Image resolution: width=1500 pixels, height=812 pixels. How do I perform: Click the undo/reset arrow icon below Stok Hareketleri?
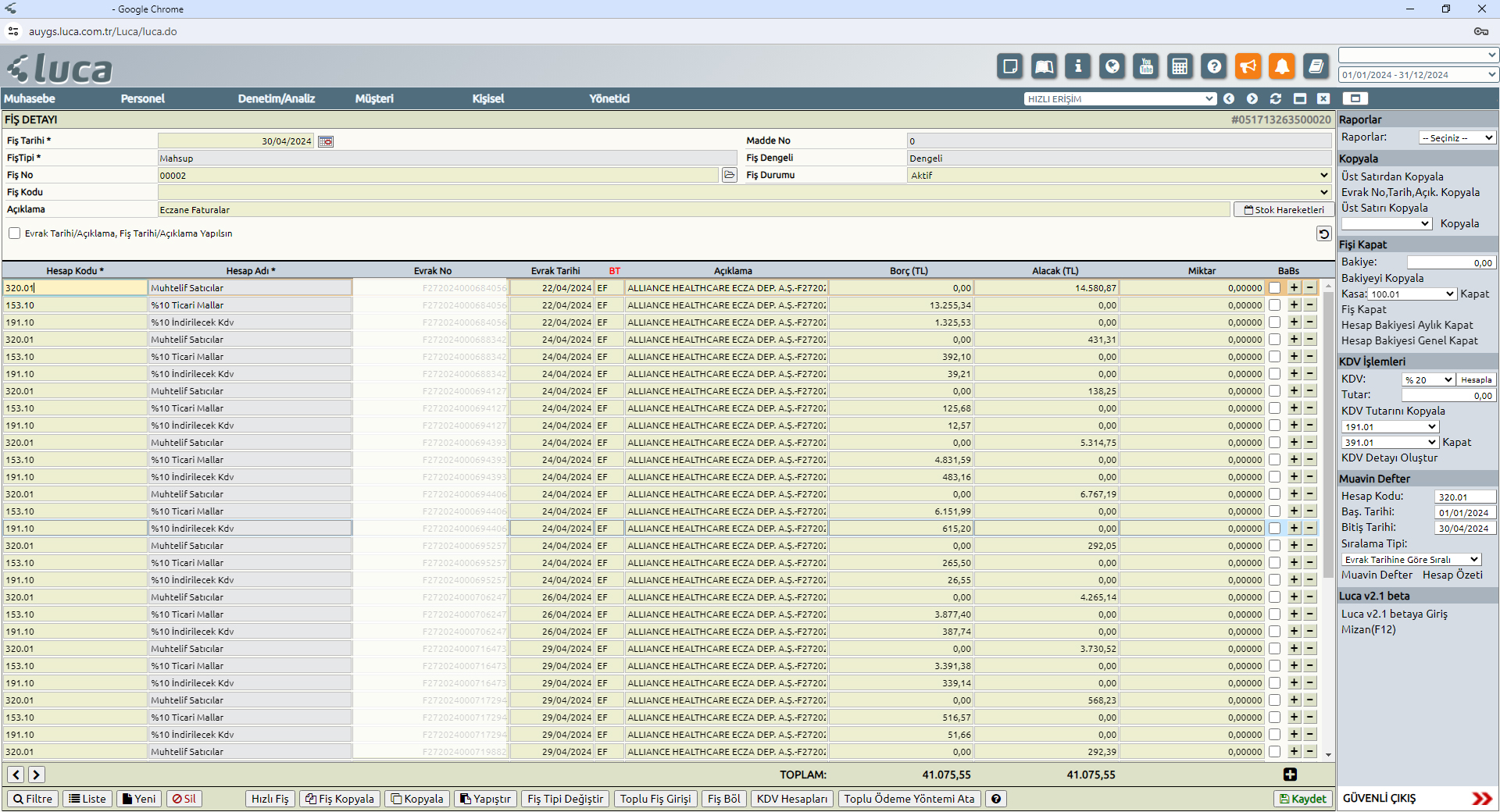(1323, 233)
